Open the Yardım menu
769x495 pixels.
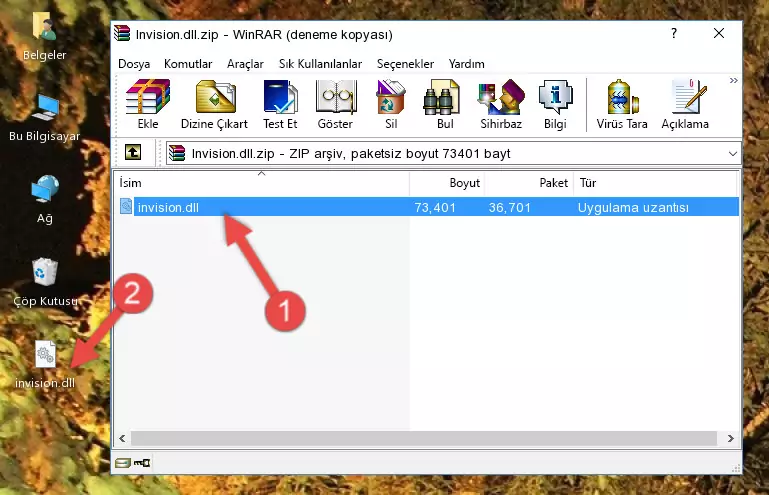click(x=466, y=64)
